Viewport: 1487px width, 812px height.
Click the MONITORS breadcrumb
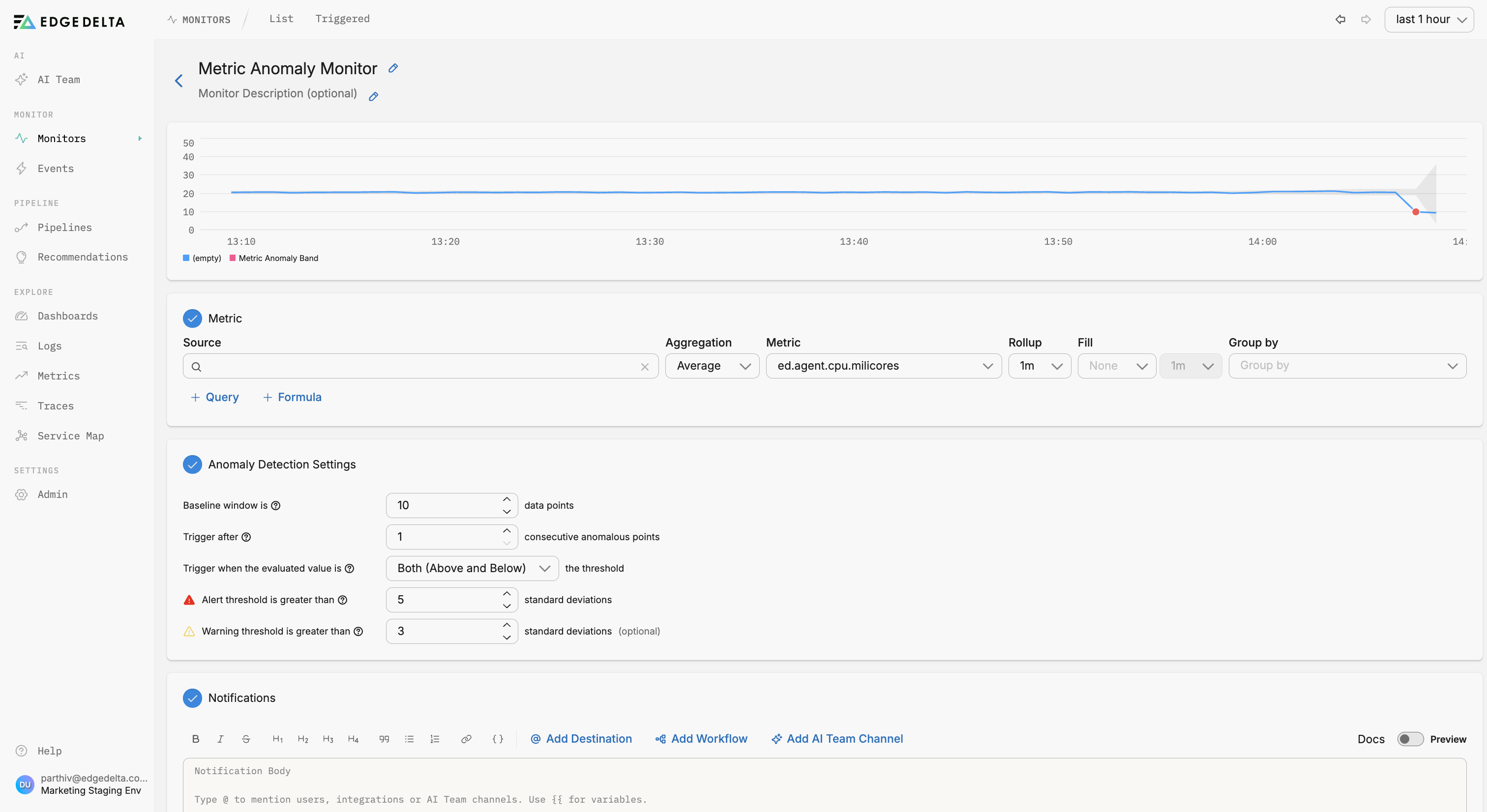(199, 20)
